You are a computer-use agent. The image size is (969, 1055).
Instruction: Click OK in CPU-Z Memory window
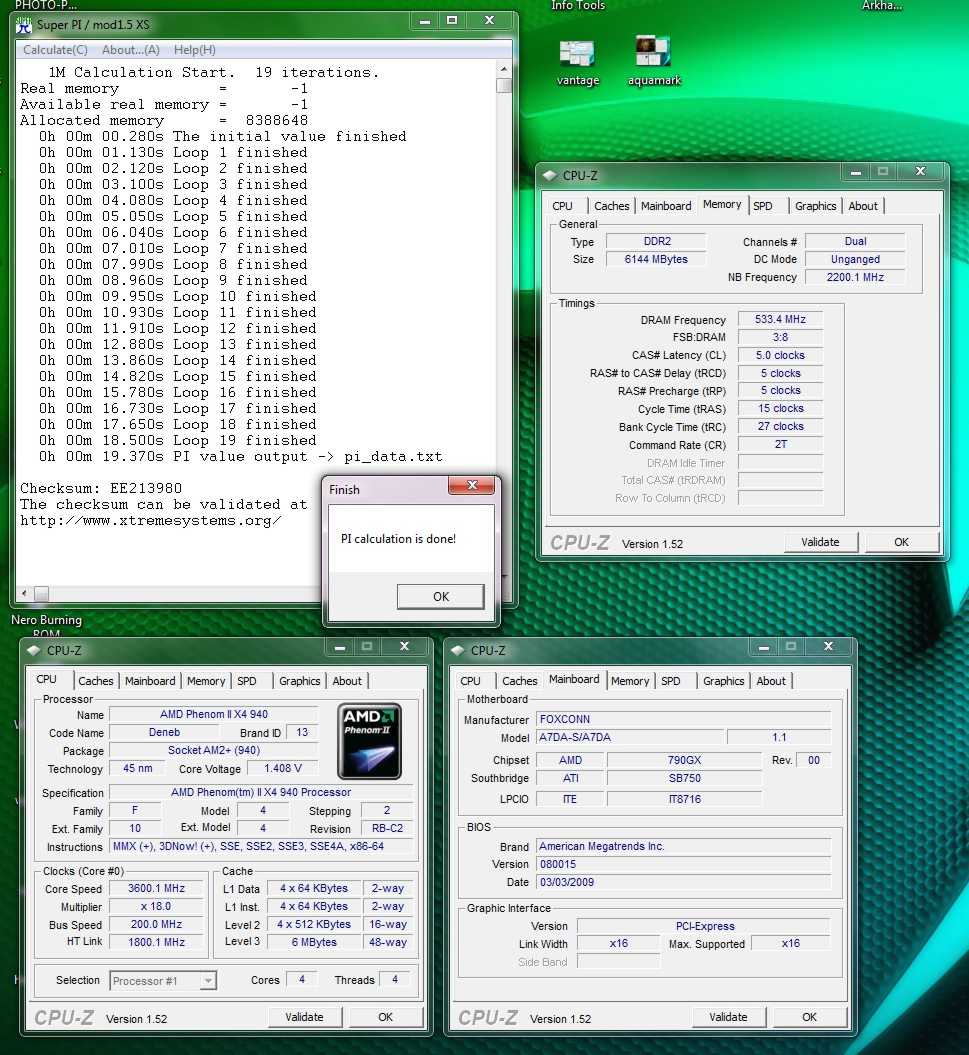[x=901, y=542]
